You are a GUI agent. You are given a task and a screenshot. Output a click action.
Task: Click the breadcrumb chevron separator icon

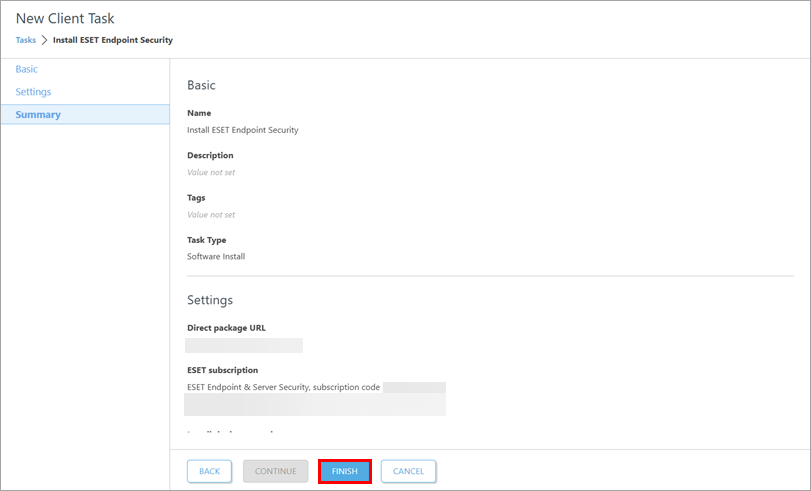(44, 40)
